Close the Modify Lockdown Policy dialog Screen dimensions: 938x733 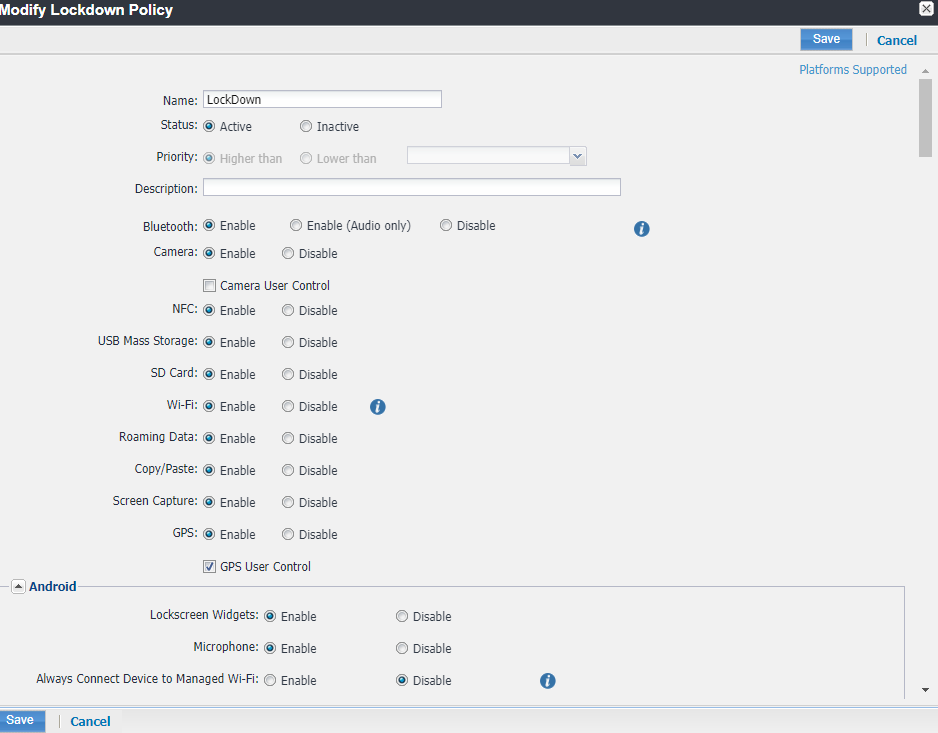(x=926, y=9)
